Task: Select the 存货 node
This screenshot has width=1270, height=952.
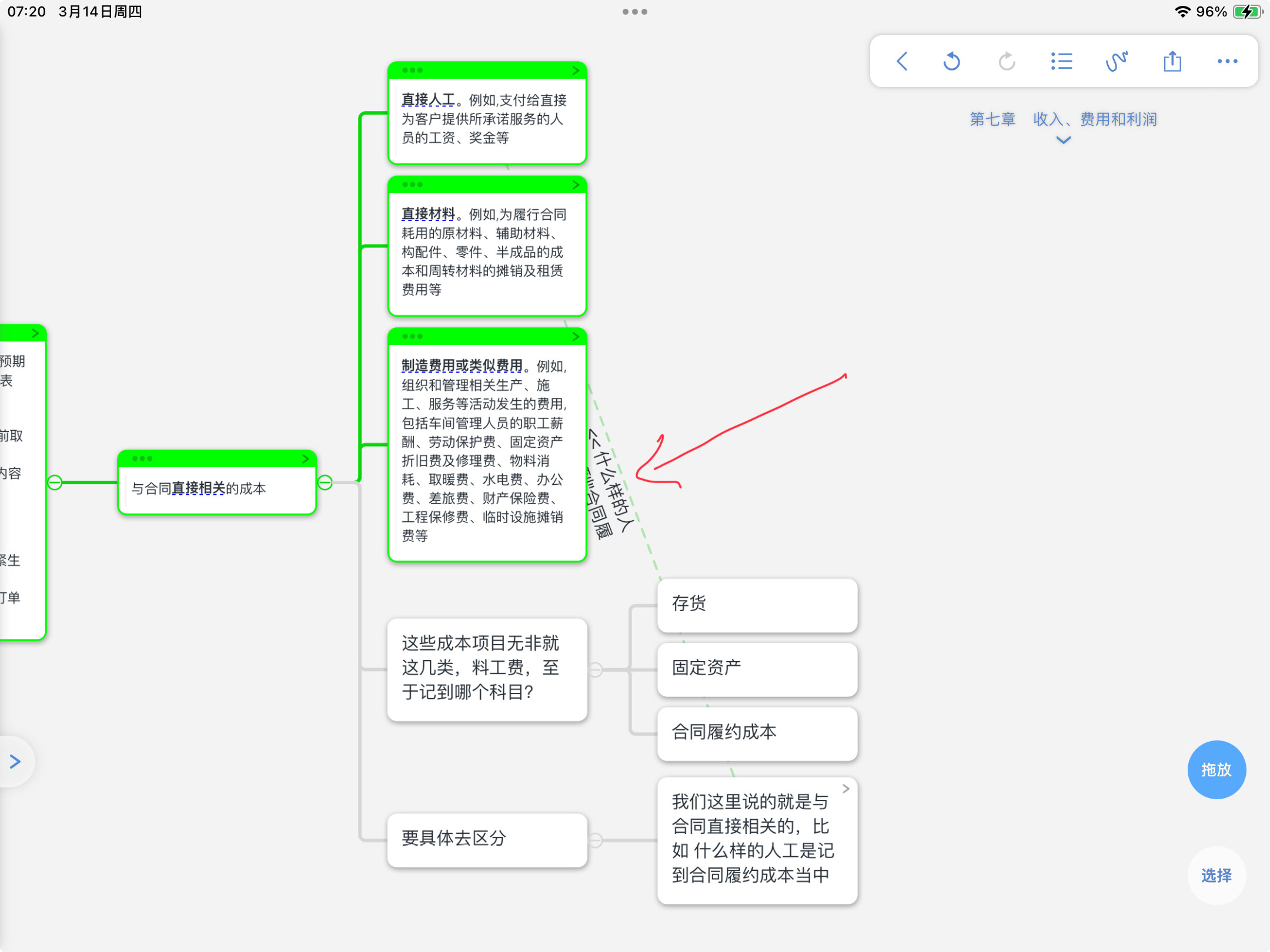Action: click(x=757, y=604)
